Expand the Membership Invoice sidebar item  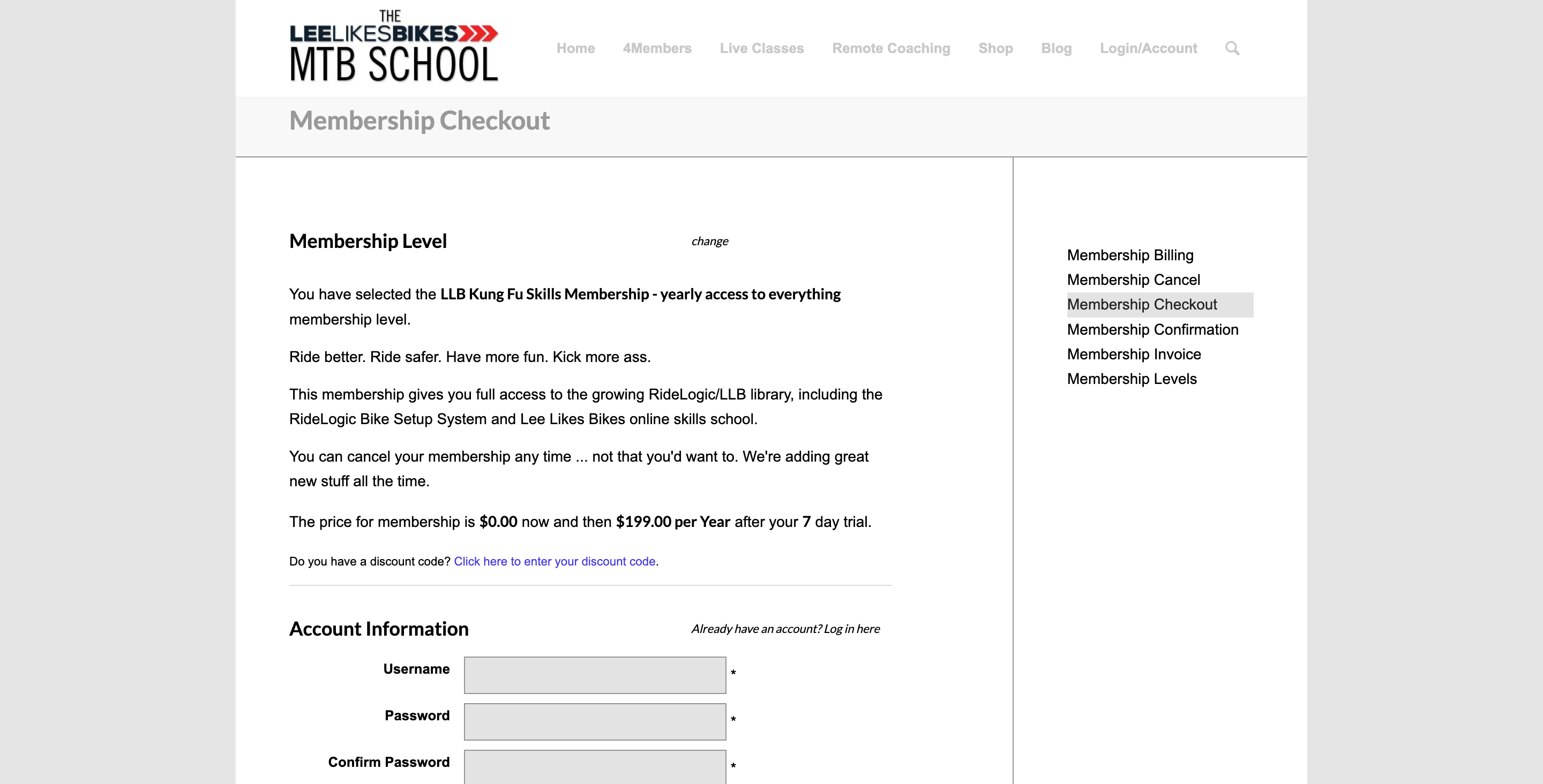1135,354
